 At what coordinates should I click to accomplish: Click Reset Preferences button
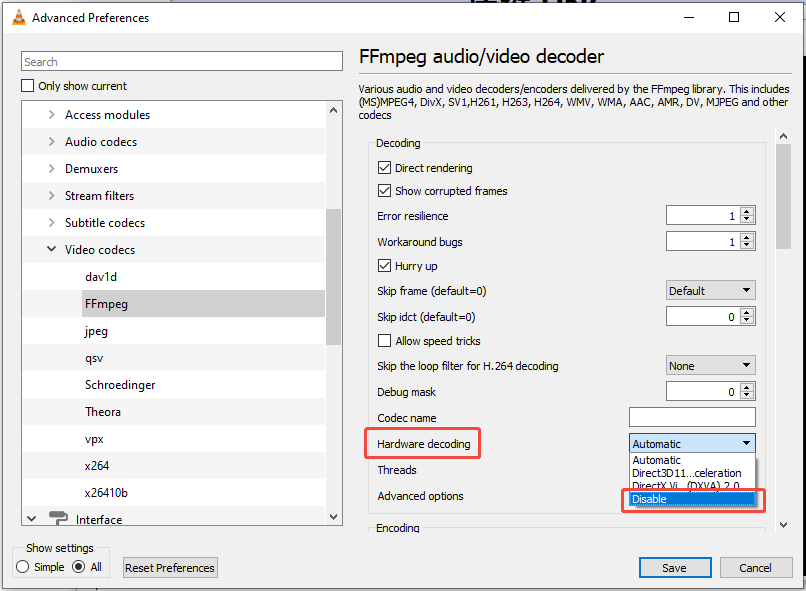pos(170,567)
